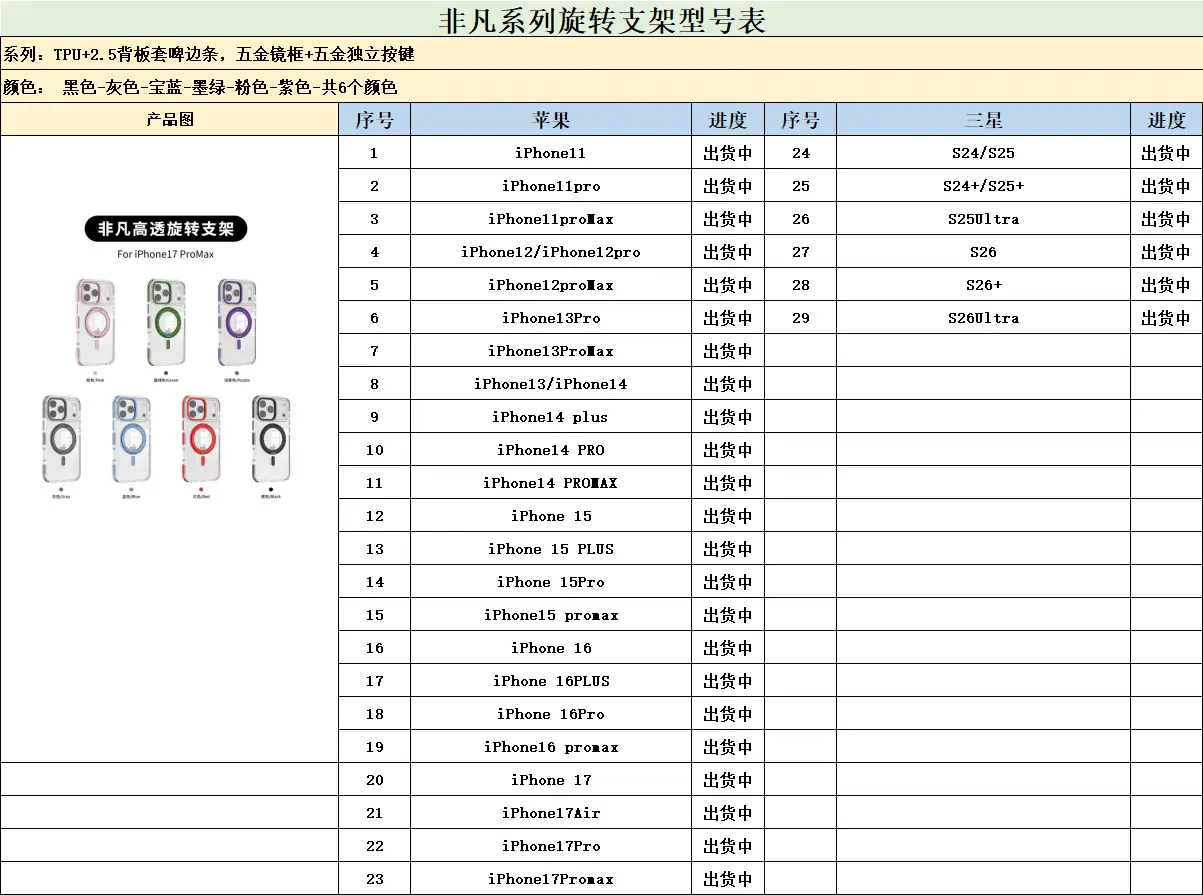Select the 三星 column header
The height and width of the screenshot is (895, 1203).
pyautogui.click(x=983, y=120)
